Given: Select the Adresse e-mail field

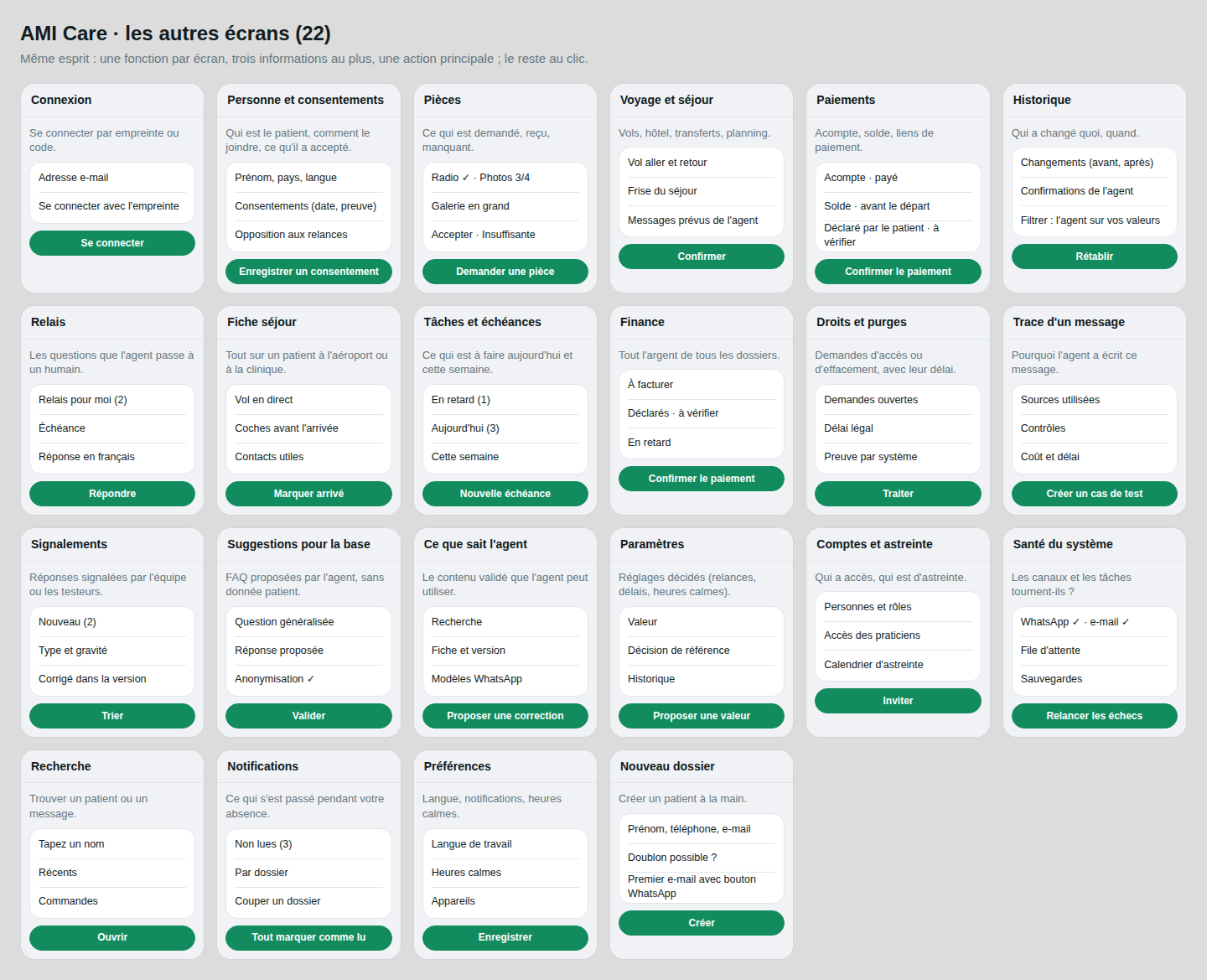Looking at the screenshot, I should 112,178.
